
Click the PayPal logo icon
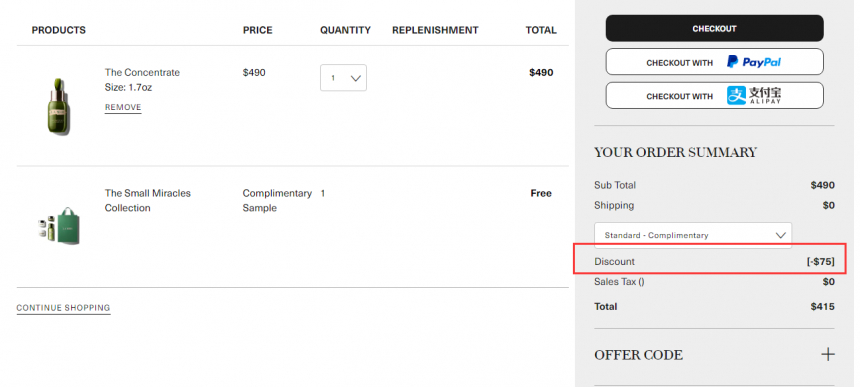754,62
